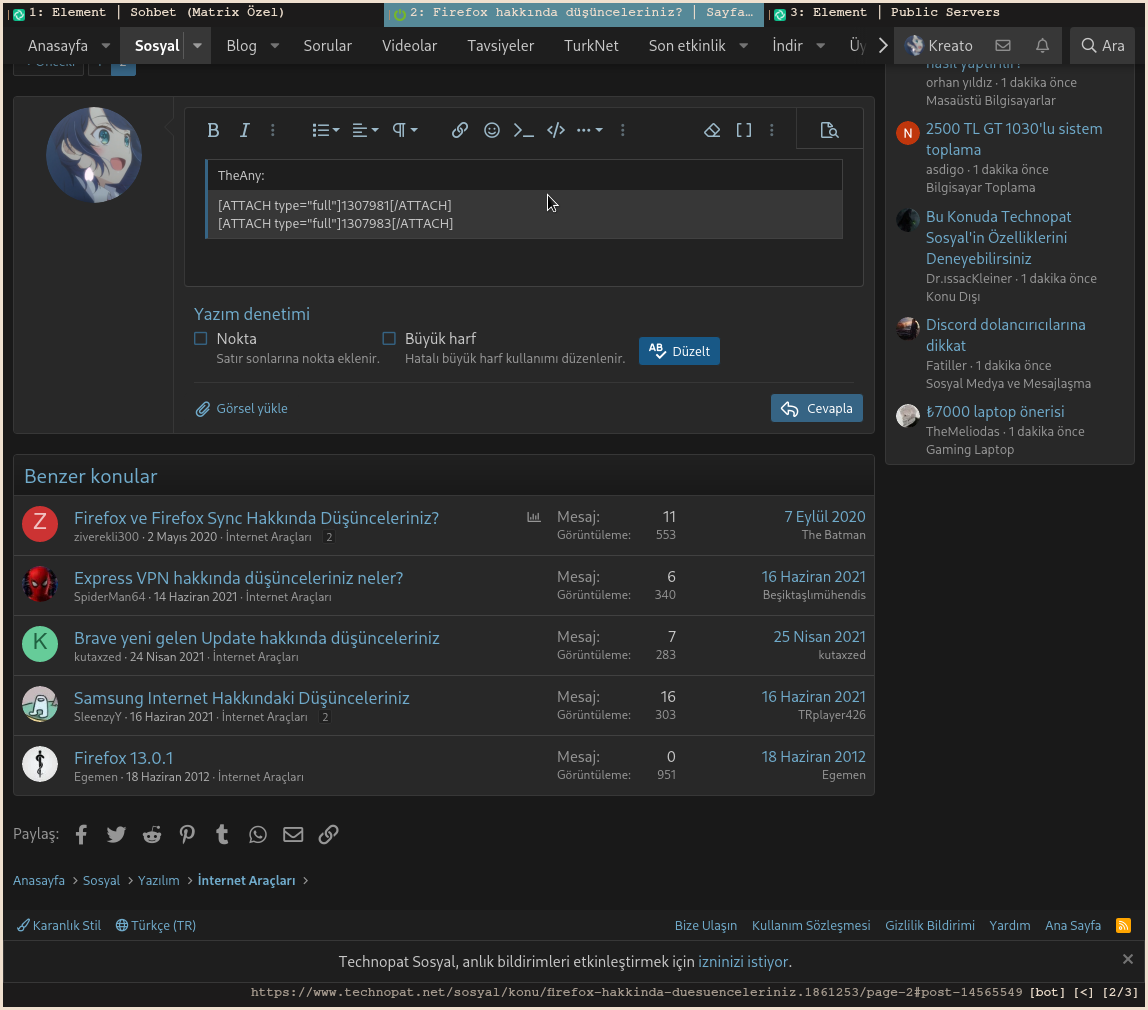Enable the Nokta checkbox
This screenshot has width=1148, height=1010.
[201, 338]
